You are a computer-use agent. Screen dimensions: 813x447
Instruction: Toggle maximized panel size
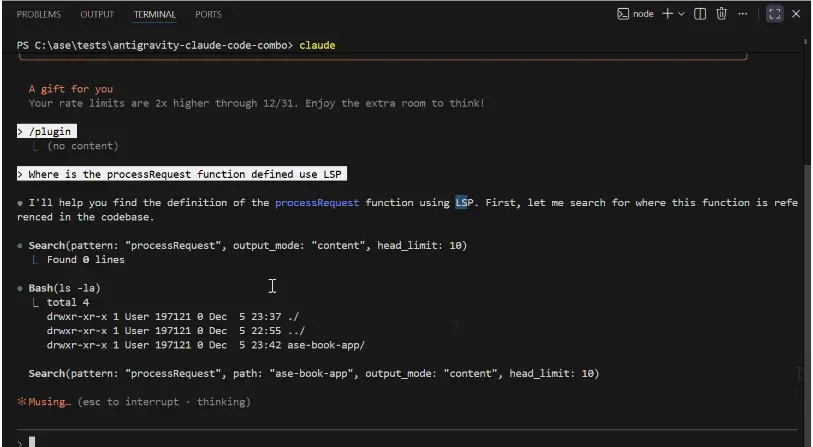point(774,14)
